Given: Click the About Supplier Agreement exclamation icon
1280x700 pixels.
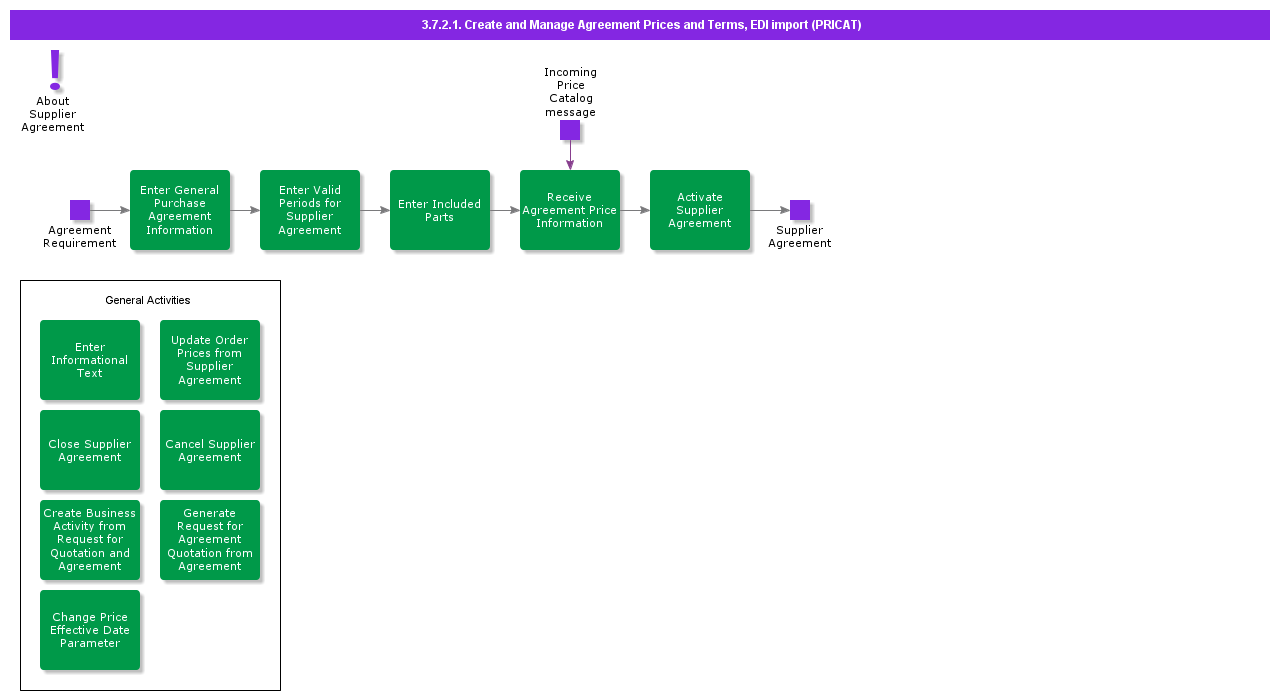Looking at the screenshot, I should tap(55, 70).
